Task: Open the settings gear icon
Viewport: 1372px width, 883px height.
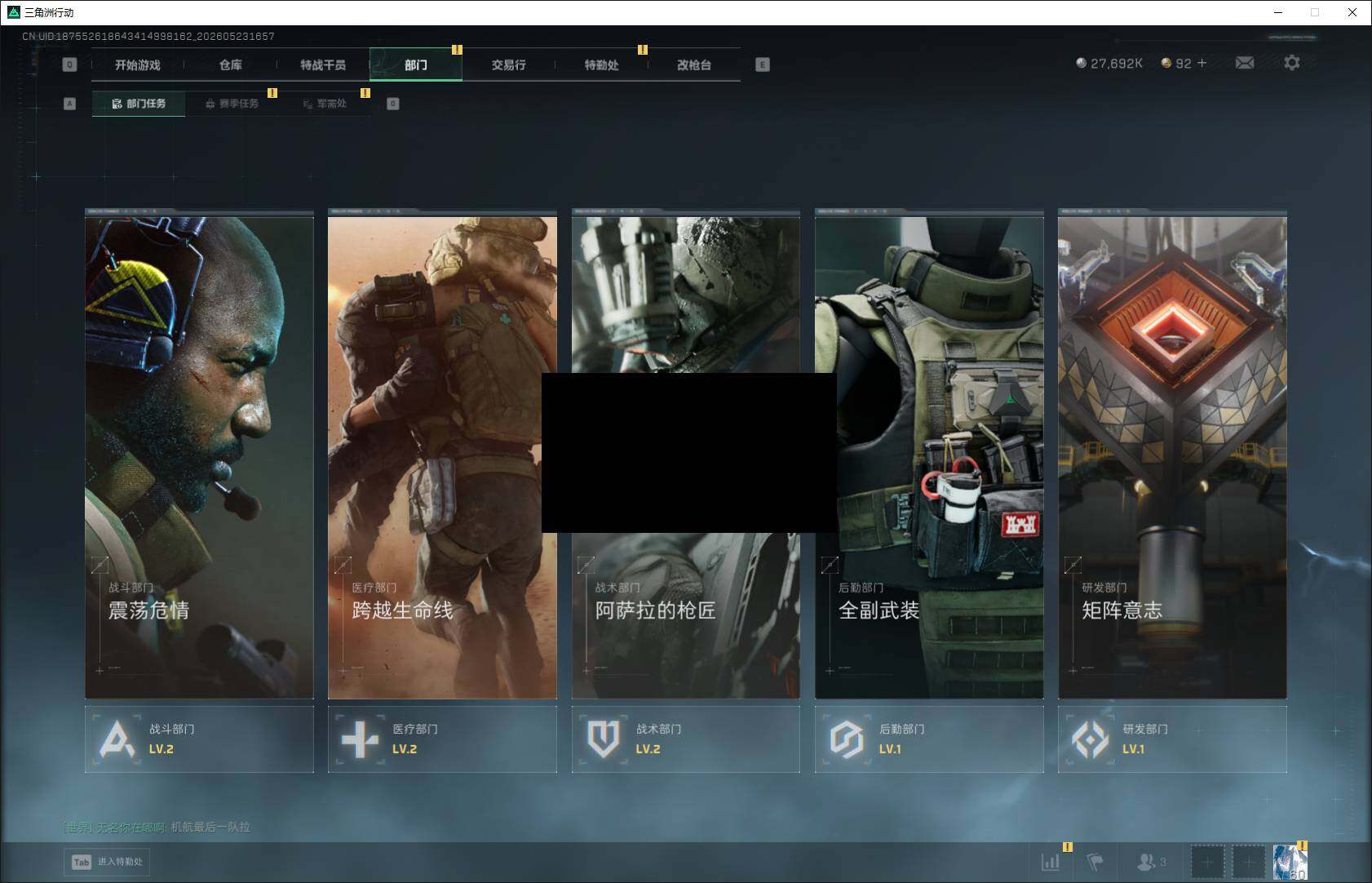Action: [1292, 63]
